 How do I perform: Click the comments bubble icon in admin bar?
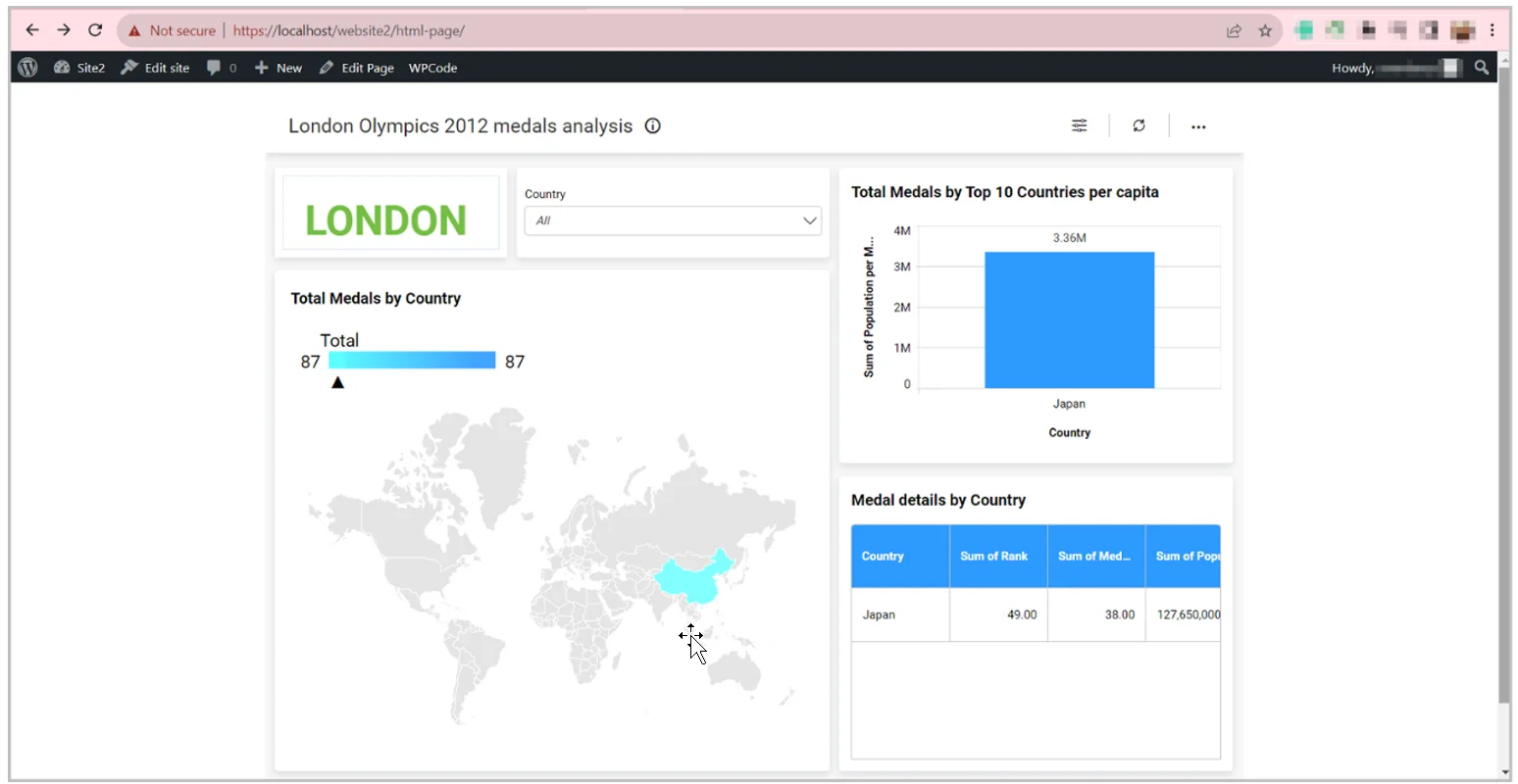pos(214,68)
